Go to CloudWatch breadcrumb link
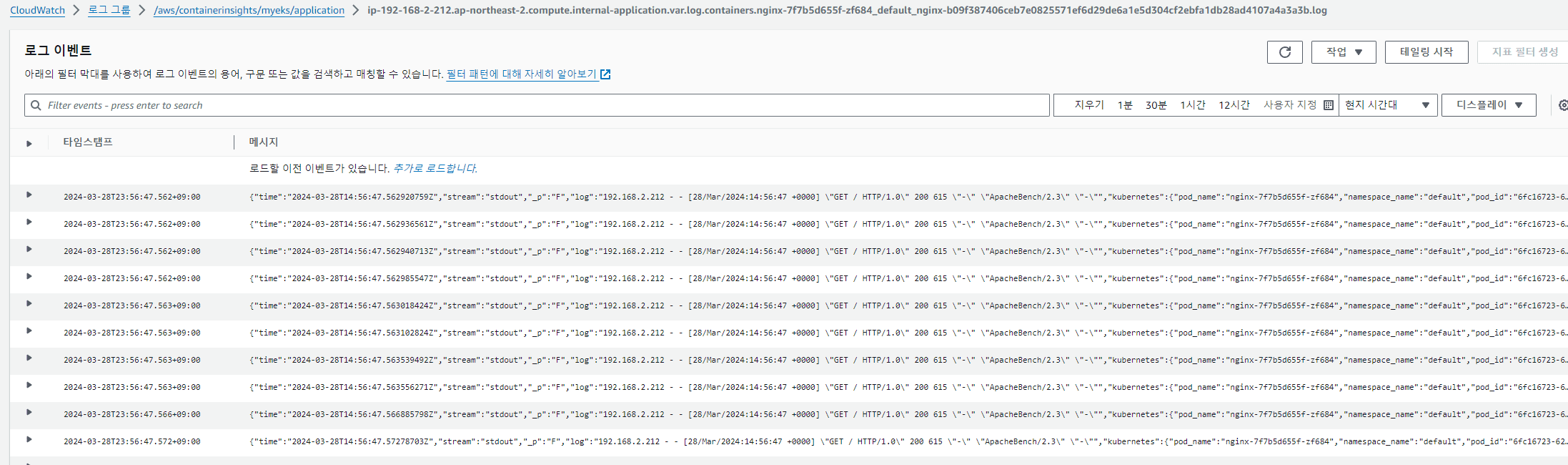1568x465 pixels. tap(37, 10)
